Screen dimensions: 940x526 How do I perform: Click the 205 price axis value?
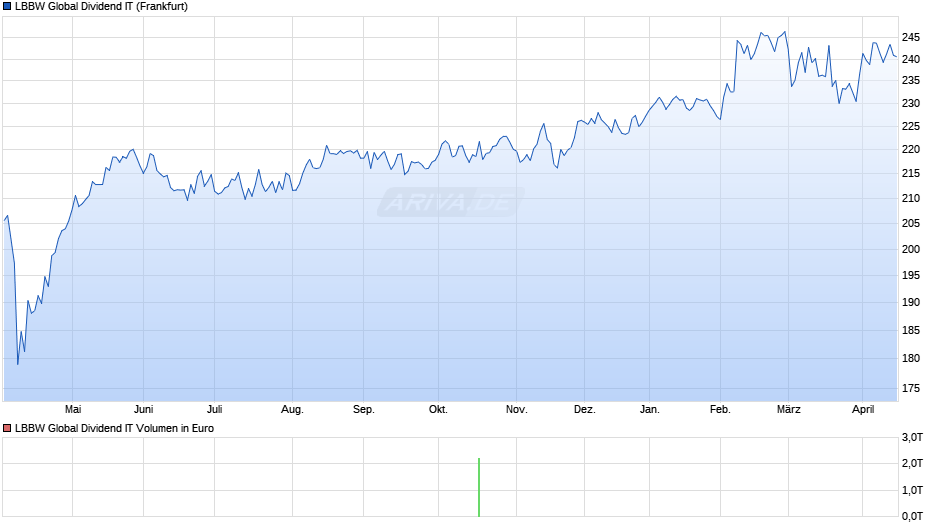click(911, 223)
